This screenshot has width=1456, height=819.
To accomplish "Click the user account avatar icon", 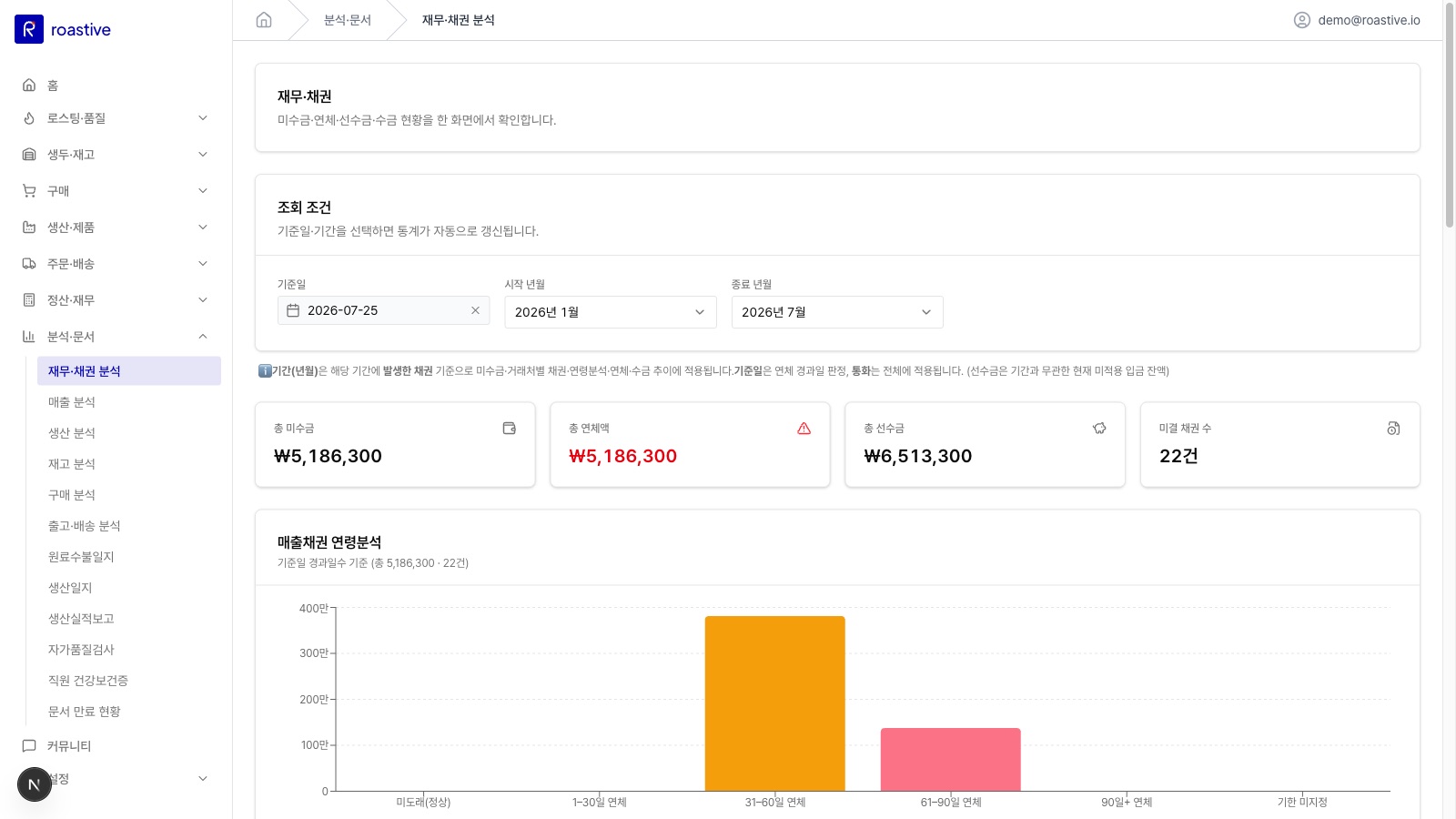I will click(x=1302, y=20).
